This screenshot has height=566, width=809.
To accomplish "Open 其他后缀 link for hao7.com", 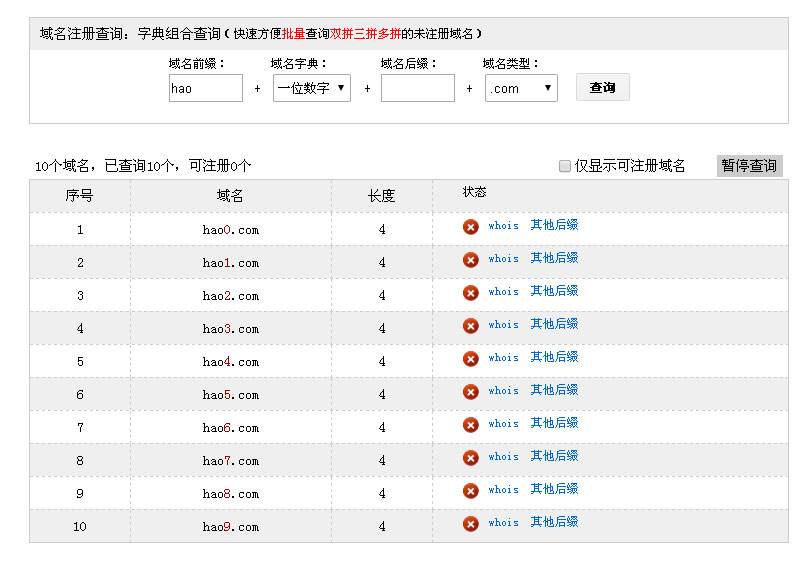I will click(555, 456).
